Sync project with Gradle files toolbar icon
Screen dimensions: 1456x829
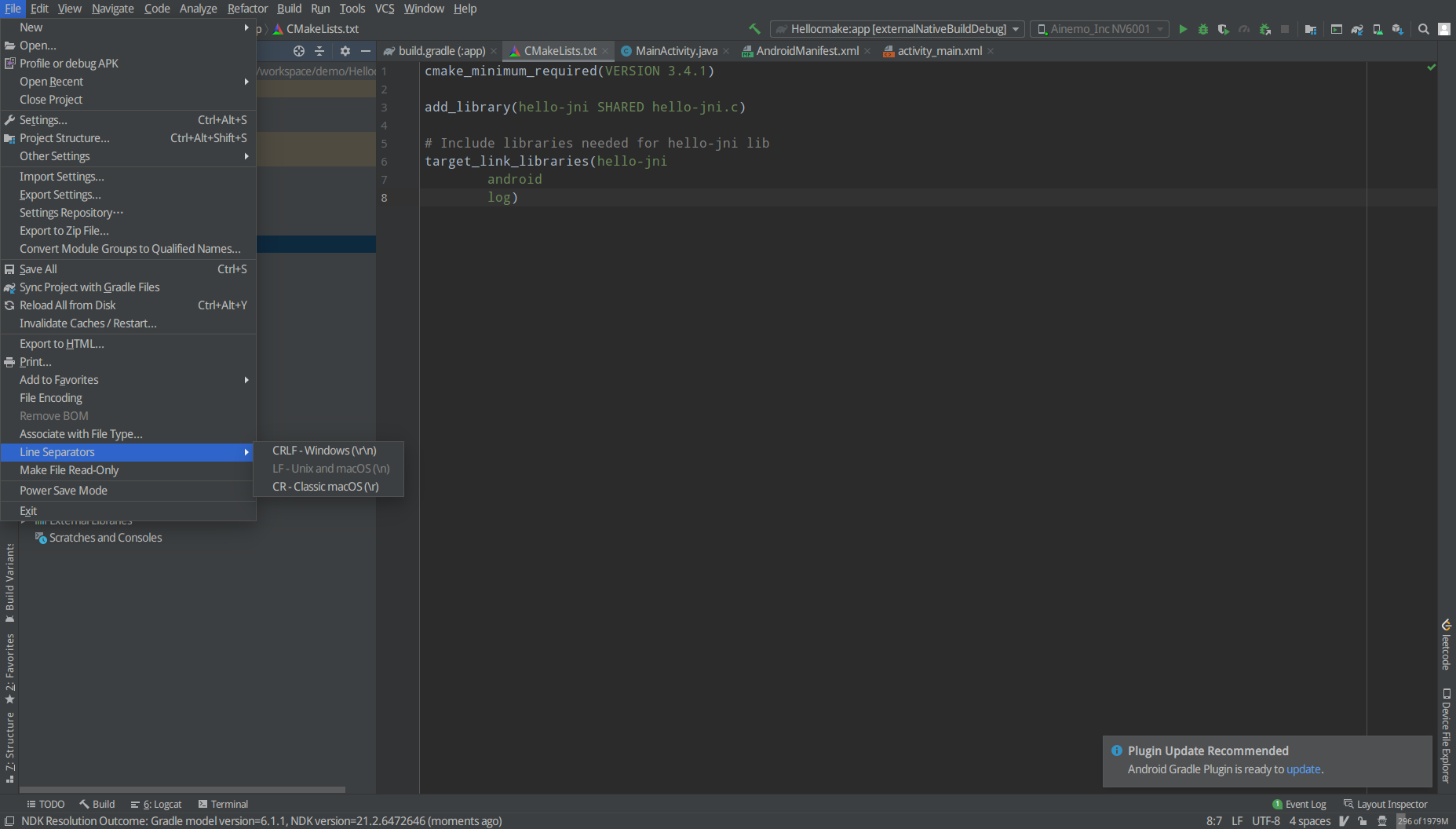(1357, 29)
